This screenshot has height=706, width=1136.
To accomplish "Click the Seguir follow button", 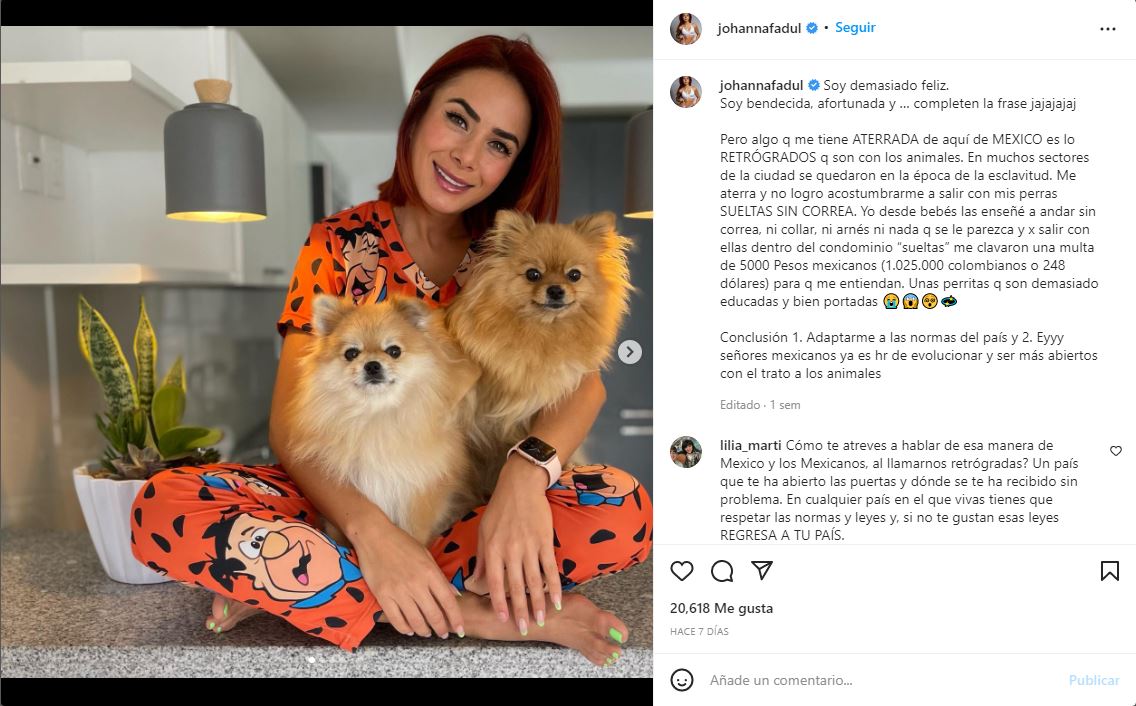I will coord(855,28).
